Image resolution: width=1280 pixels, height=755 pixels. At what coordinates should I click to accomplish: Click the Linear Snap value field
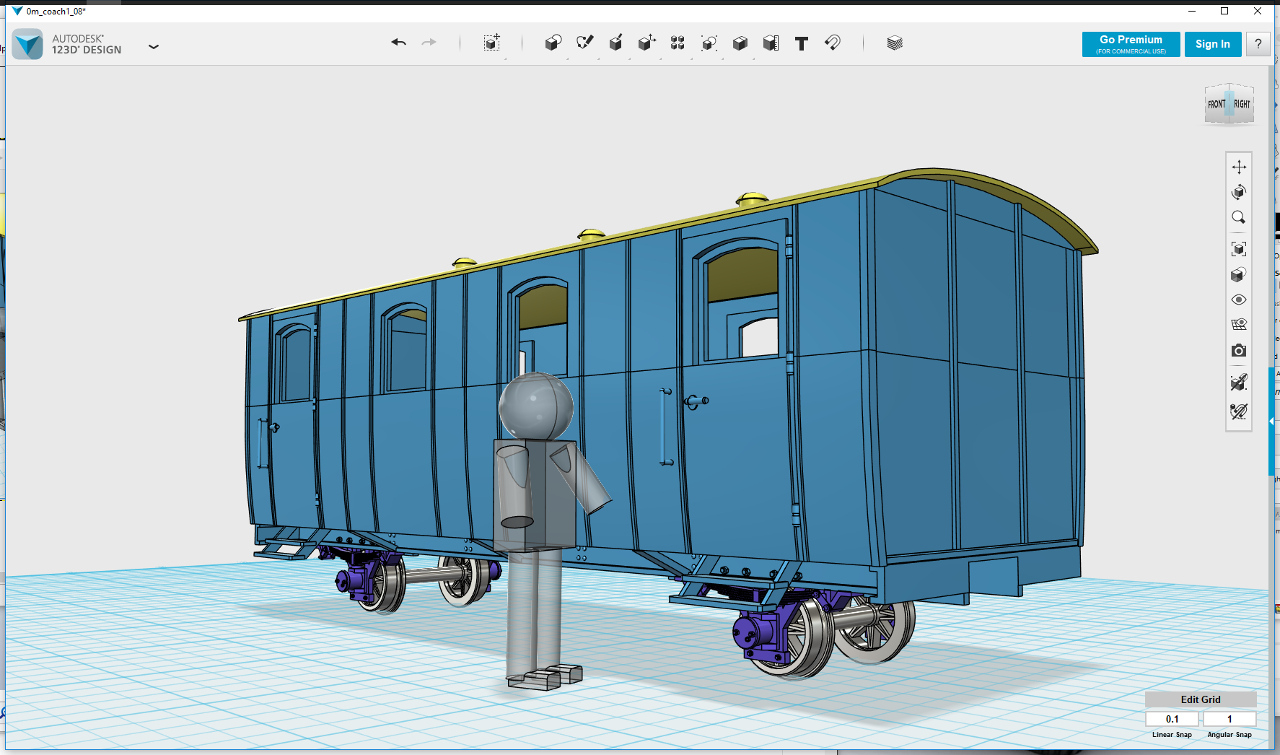point(1172,719)
